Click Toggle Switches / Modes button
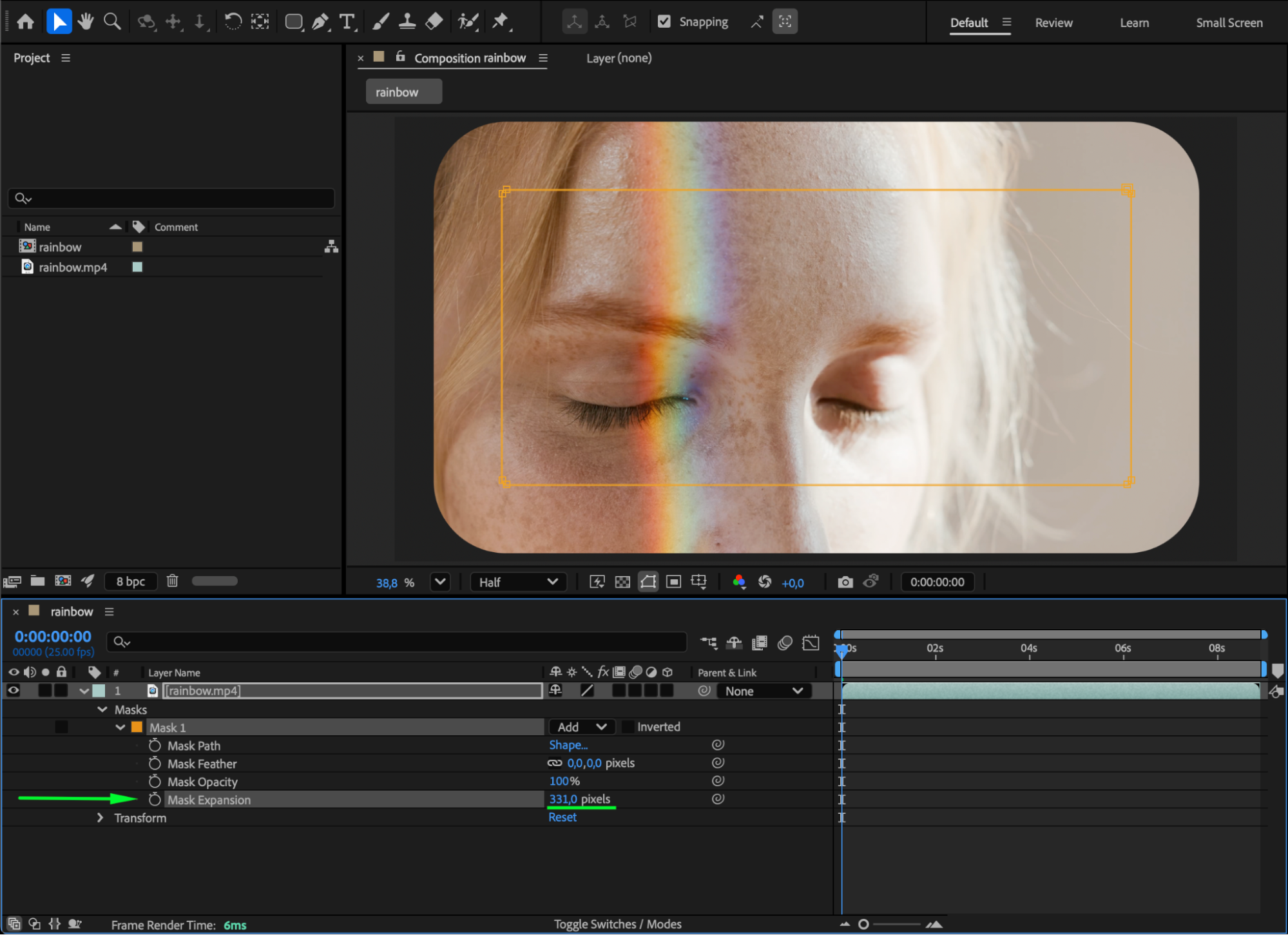This screenshot has width=1288, height=935. [x=617, y=924]
